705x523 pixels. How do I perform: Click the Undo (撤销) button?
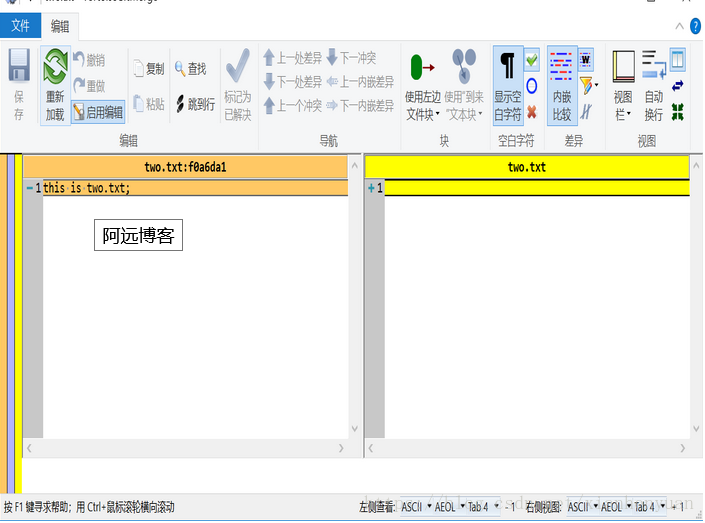pyautogui.click(x=89, y=59)
